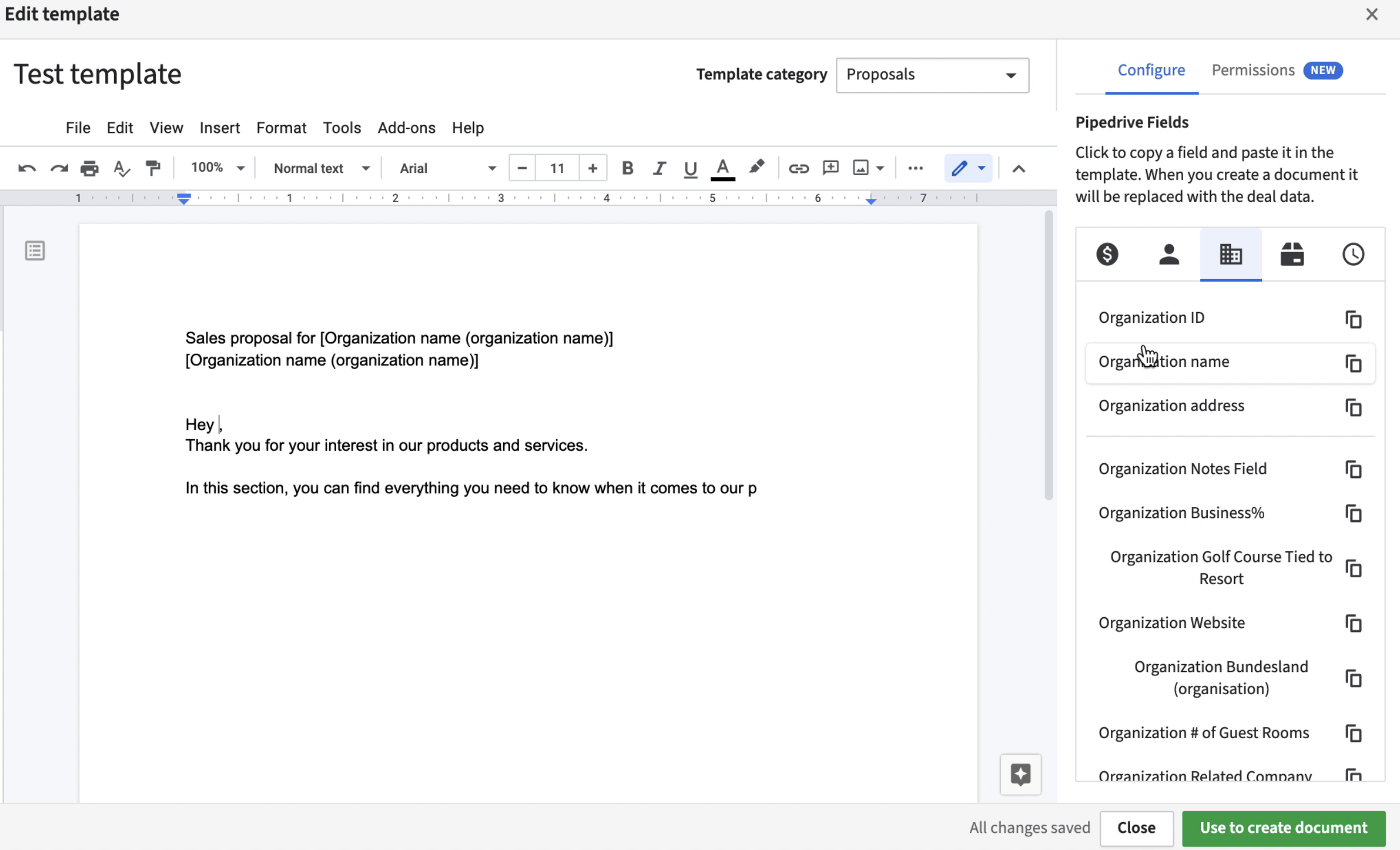Image resolution: width=1400 pixels, height=850 pixels.
Task: Open the Format menu
Action: click(281, 128)
